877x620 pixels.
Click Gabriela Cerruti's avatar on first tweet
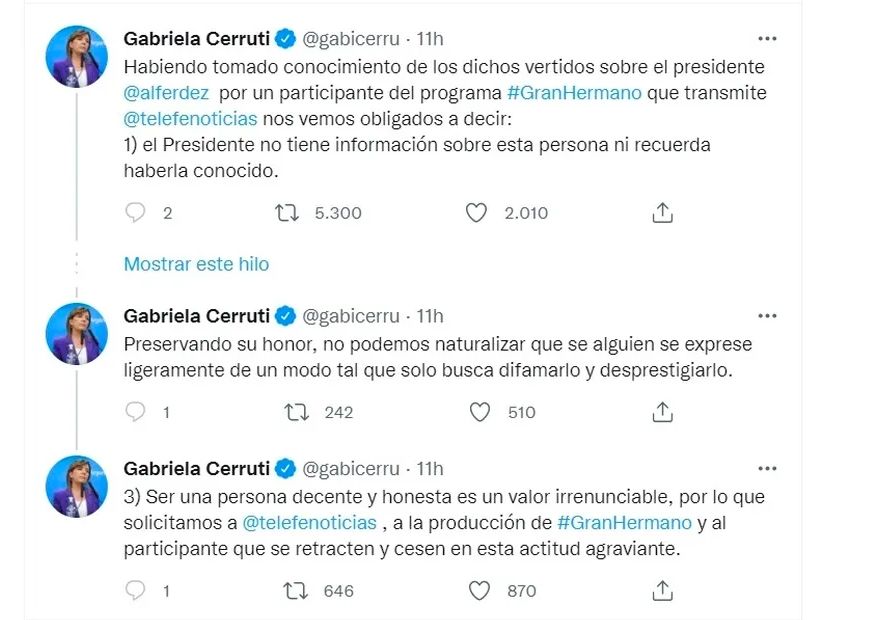pyautogui.click(x=77, y=57)
